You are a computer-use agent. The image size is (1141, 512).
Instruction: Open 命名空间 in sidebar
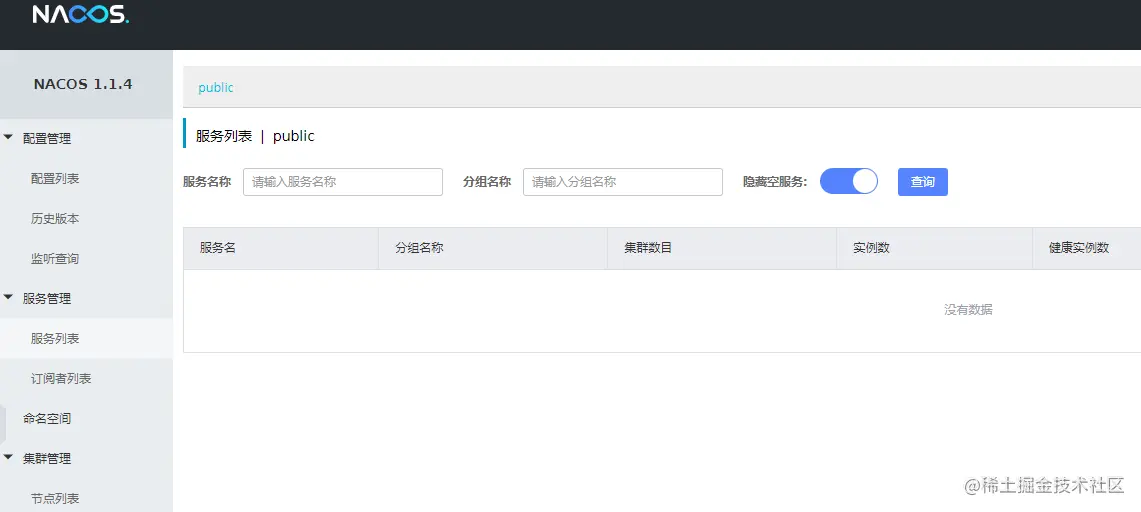pos(47,418)
